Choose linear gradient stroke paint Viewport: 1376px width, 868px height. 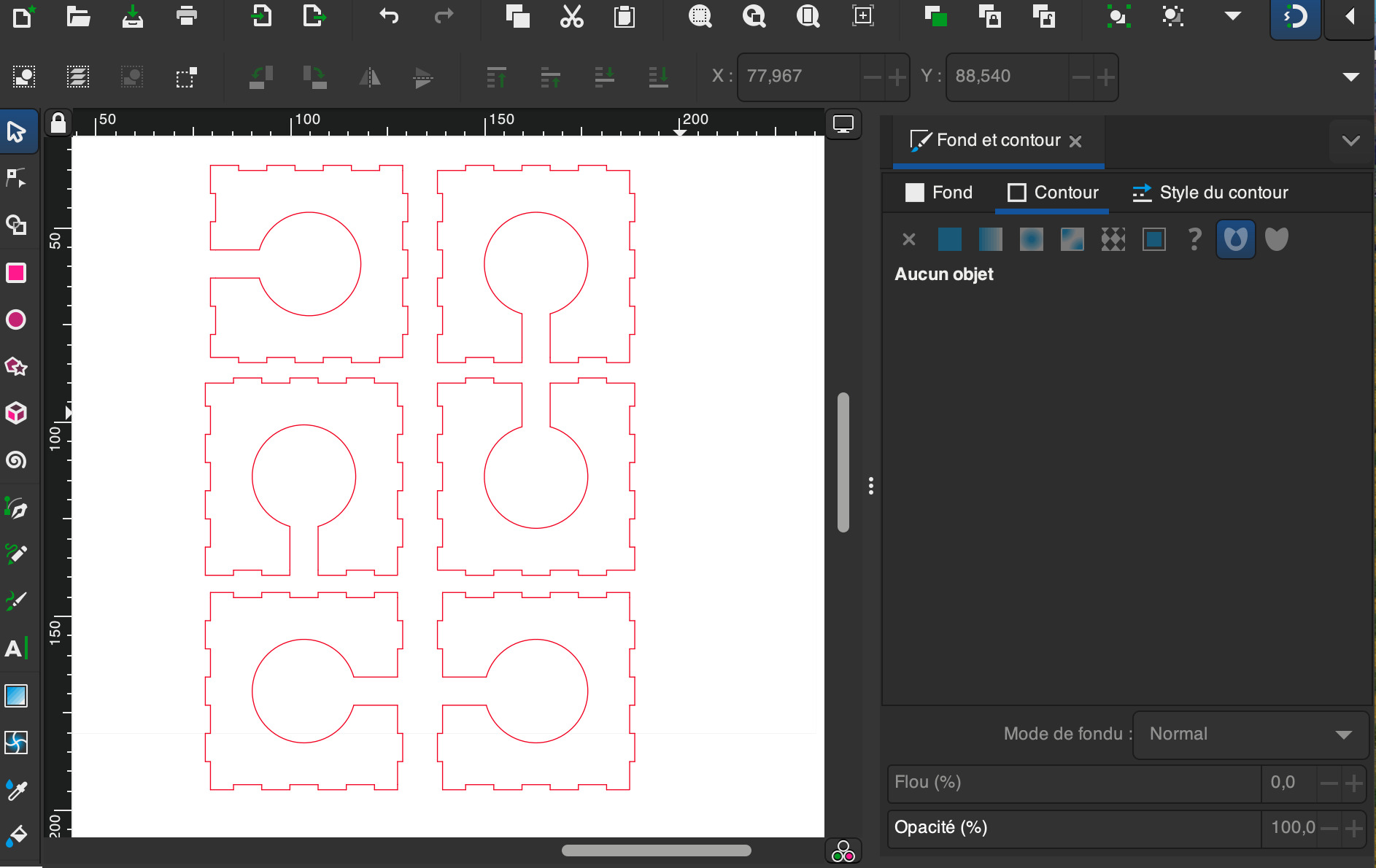991,239
